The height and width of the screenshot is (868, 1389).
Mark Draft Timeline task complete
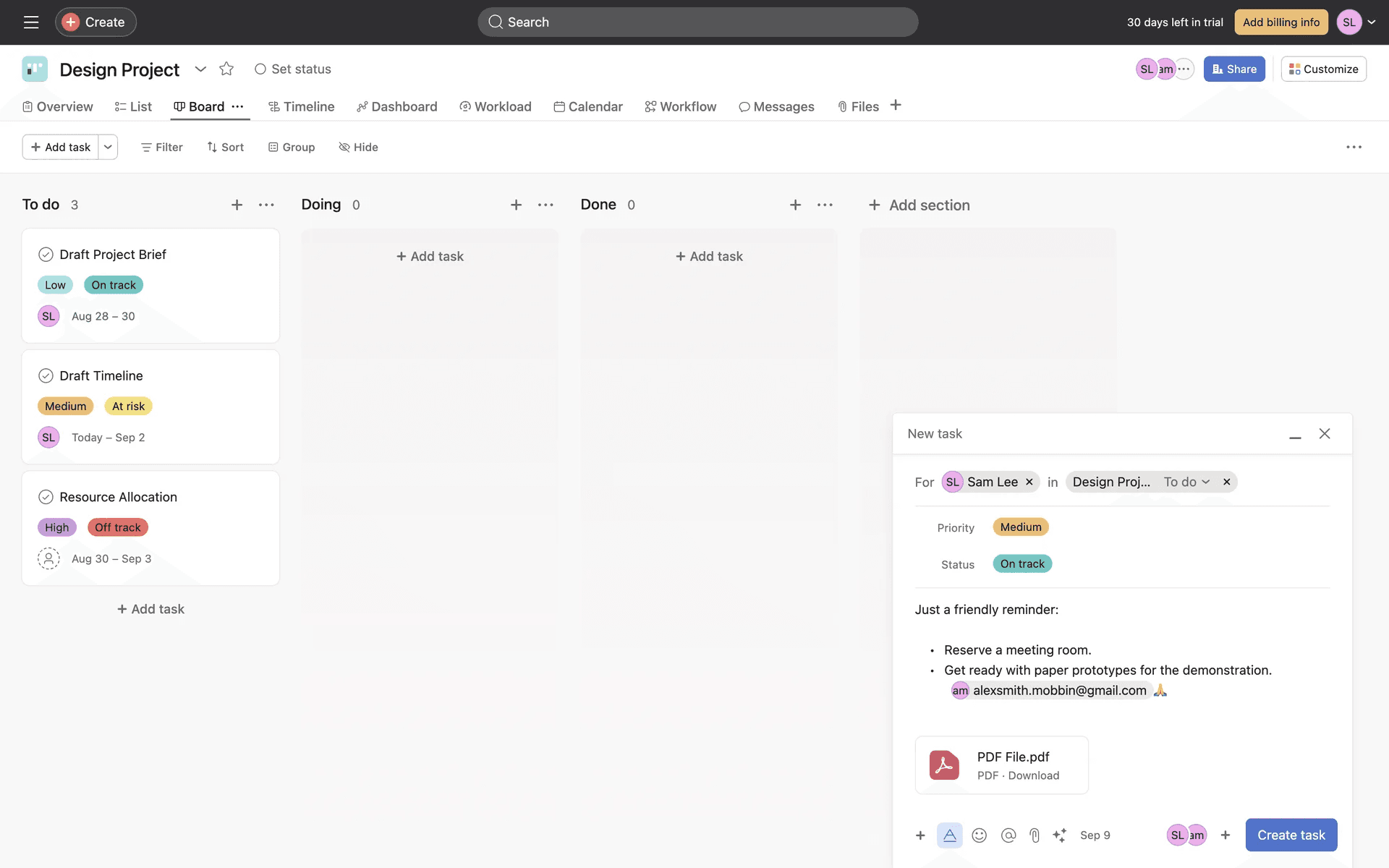(46, 376)
